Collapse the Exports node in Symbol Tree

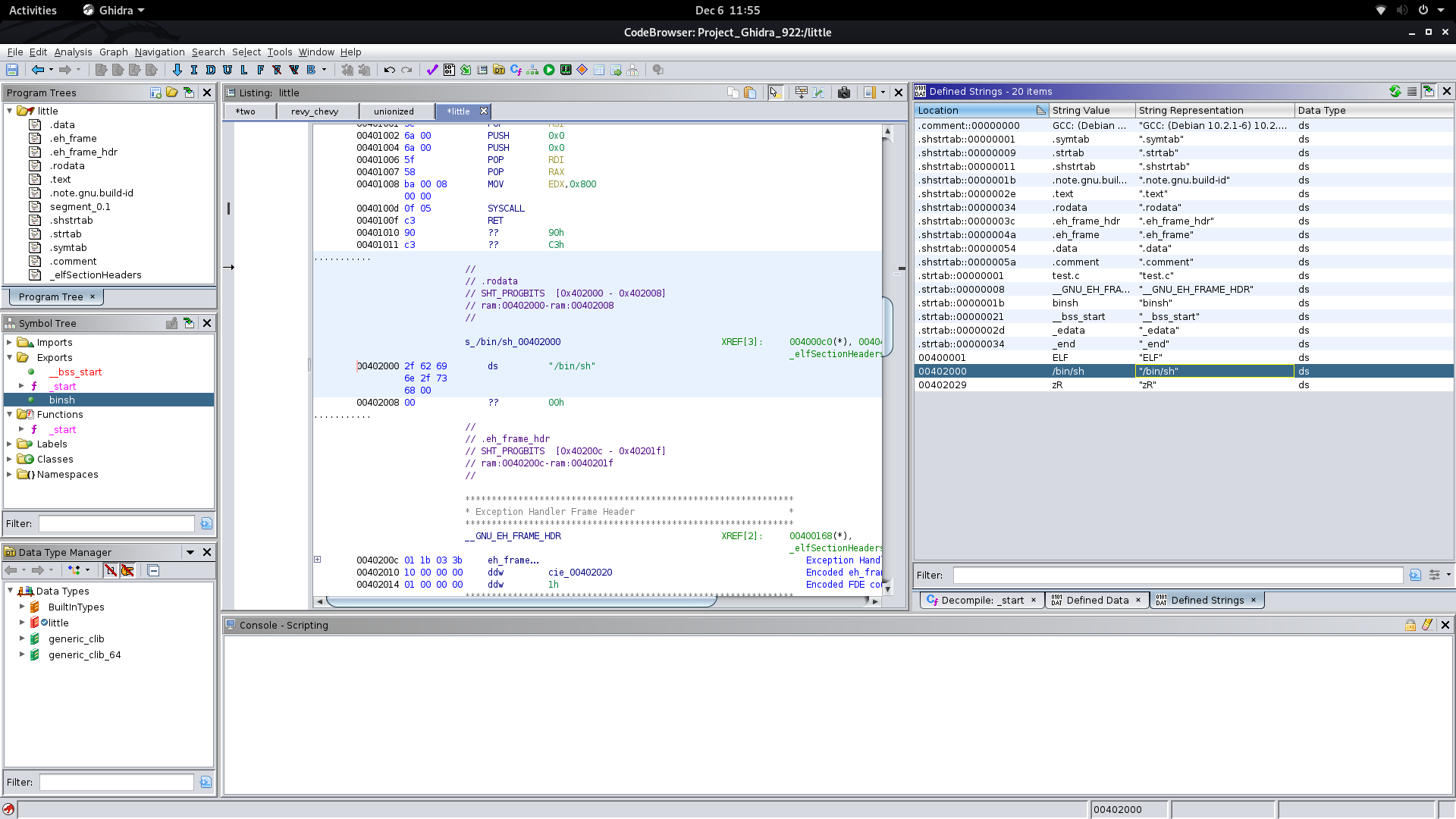pyautogui.click(x=10, y=357)
